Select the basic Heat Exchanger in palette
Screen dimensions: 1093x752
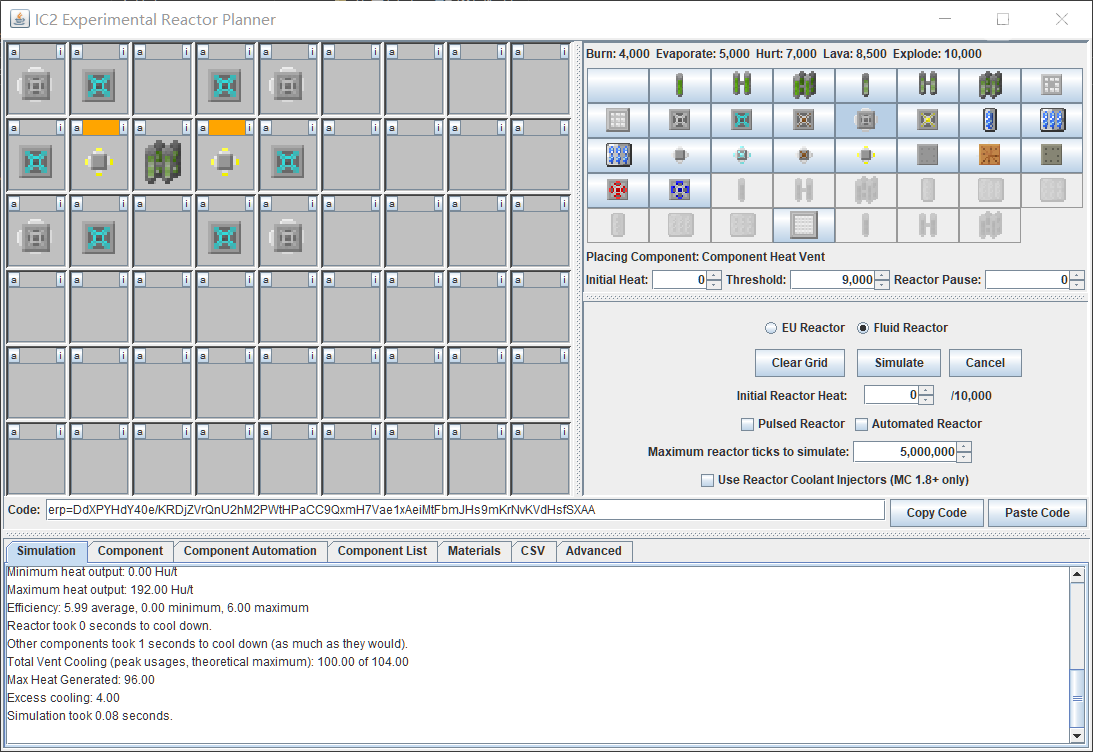680,155
